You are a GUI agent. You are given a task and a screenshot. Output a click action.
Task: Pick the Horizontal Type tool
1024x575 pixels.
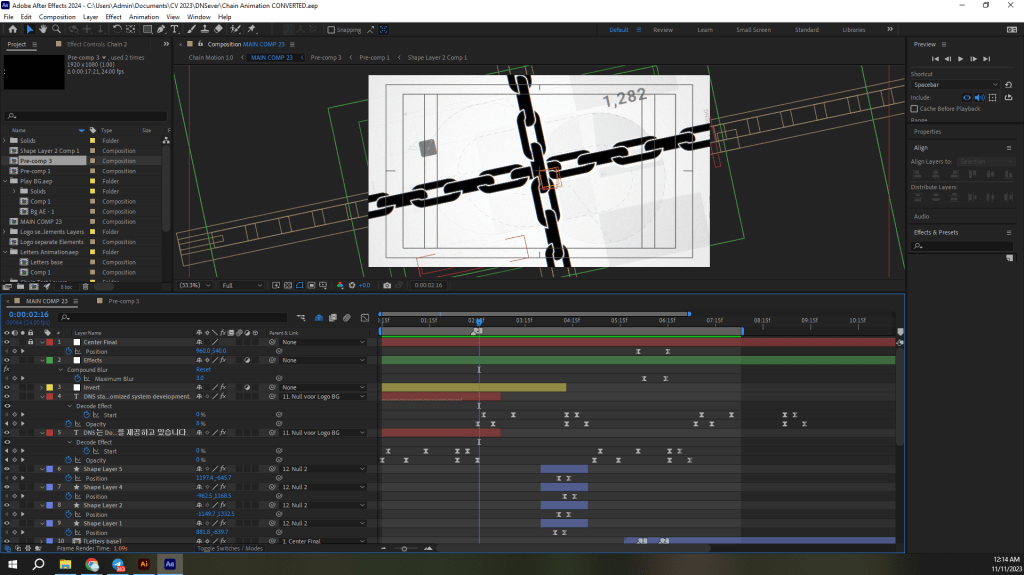tap(175, 30)
